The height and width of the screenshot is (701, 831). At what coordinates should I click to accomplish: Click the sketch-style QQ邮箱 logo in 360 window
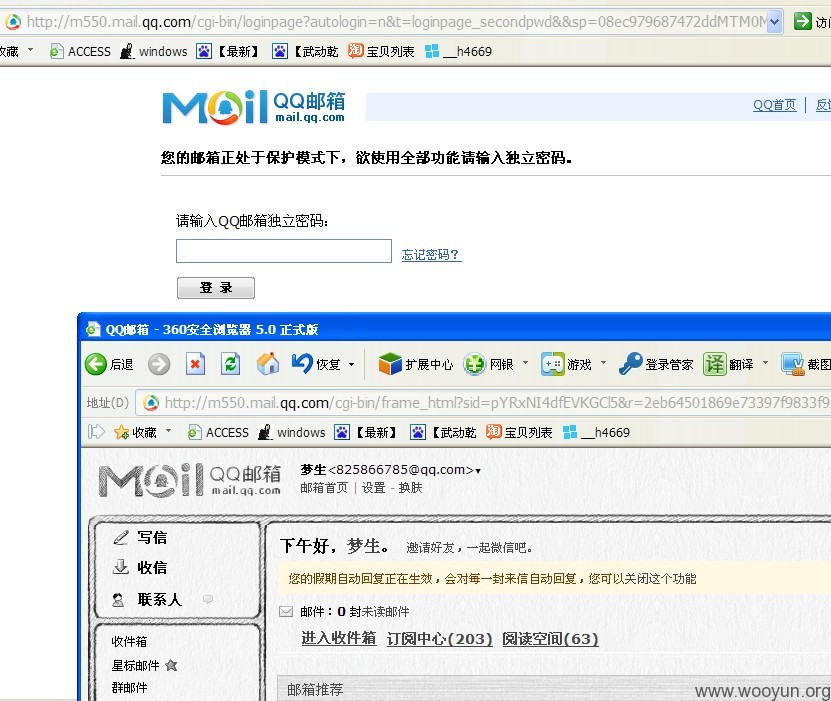pyautogui.click(x=190, y=480)
